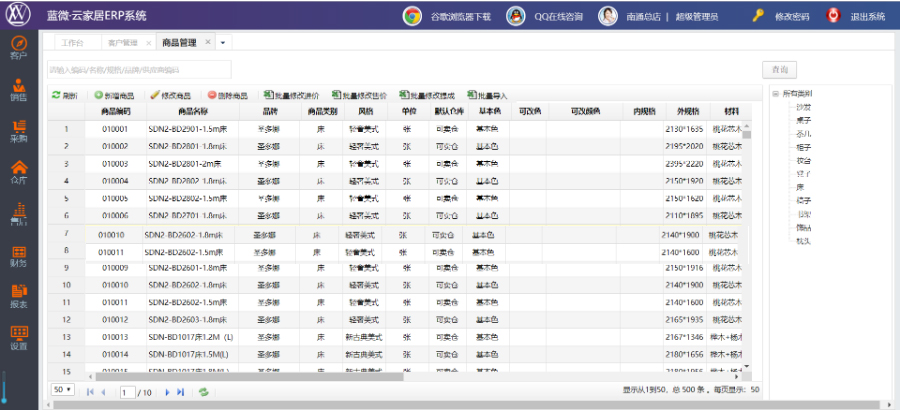Open the tab list dropdown arrow
This screenshot has width=900, height=410.
click(222, 43)
